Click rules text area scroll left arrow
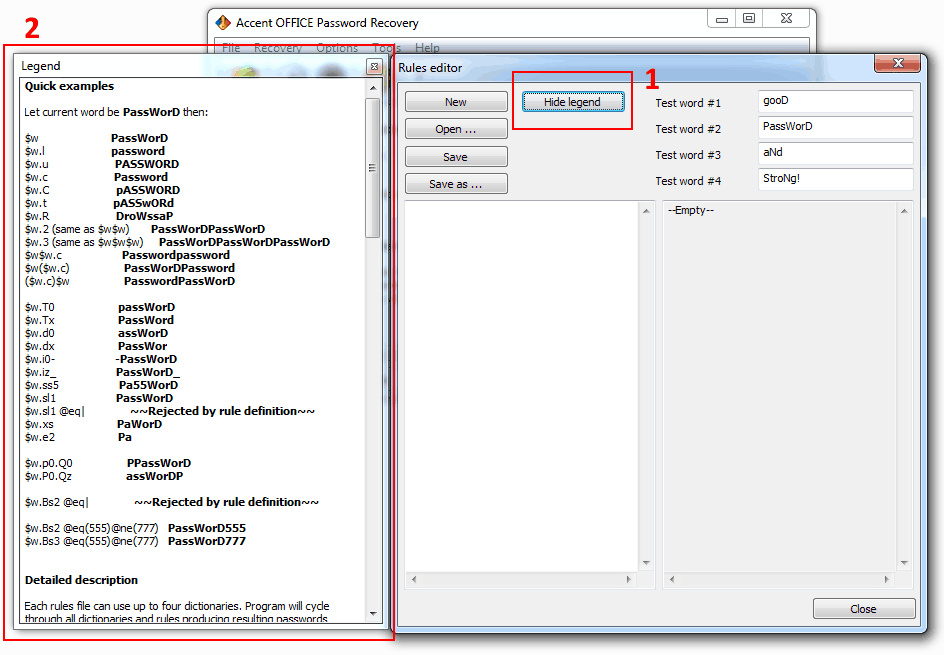This screenshot has width=944, height=655. [414, 579]
